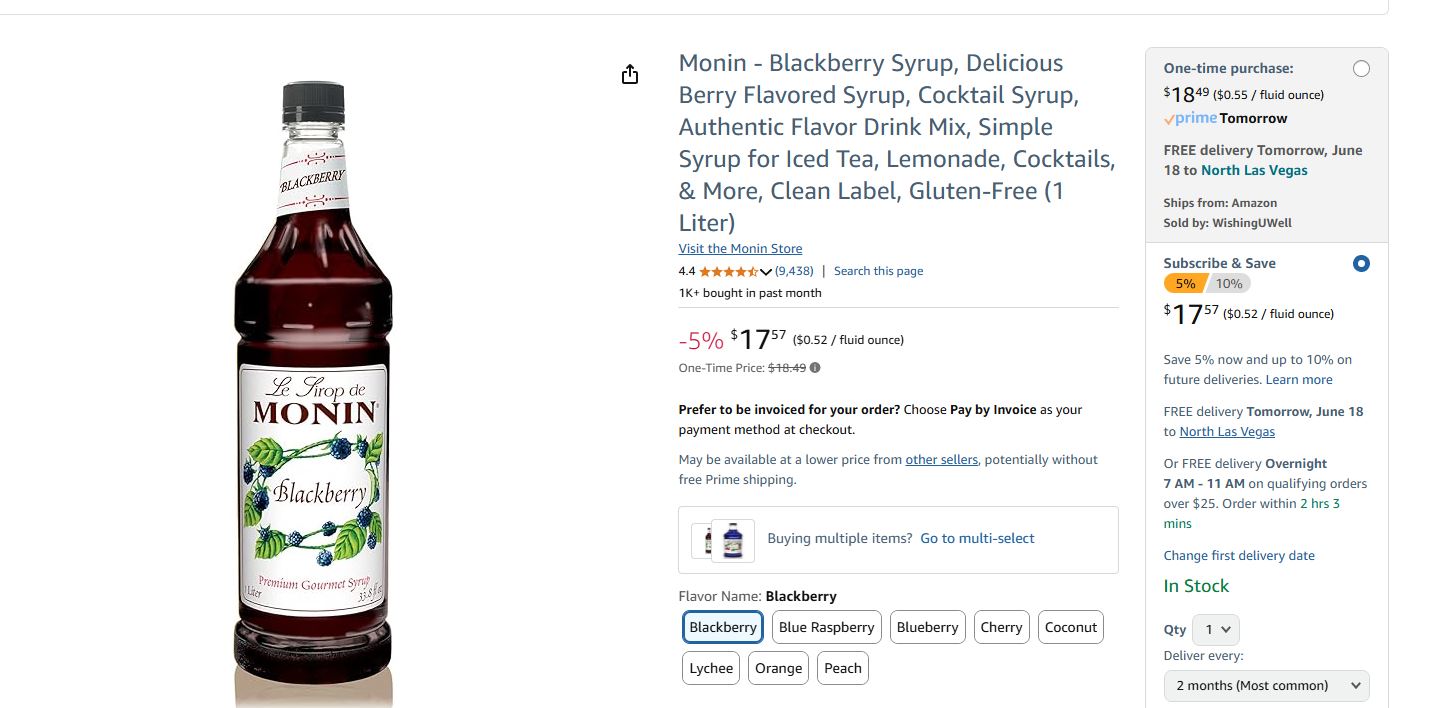The height and width of the screenshot is (708, 1440).
Task: Select the Subscribe & Save radio button
Action: tap(1361, 263)
